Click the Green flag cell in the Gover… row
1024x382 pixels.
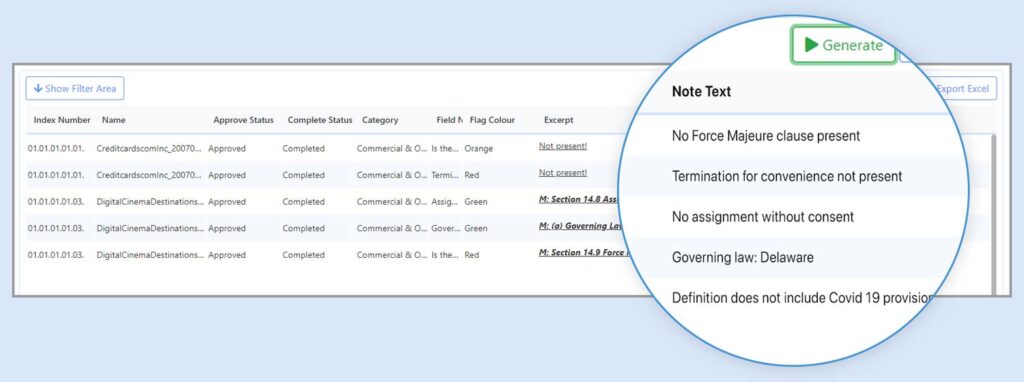point(475,229)
